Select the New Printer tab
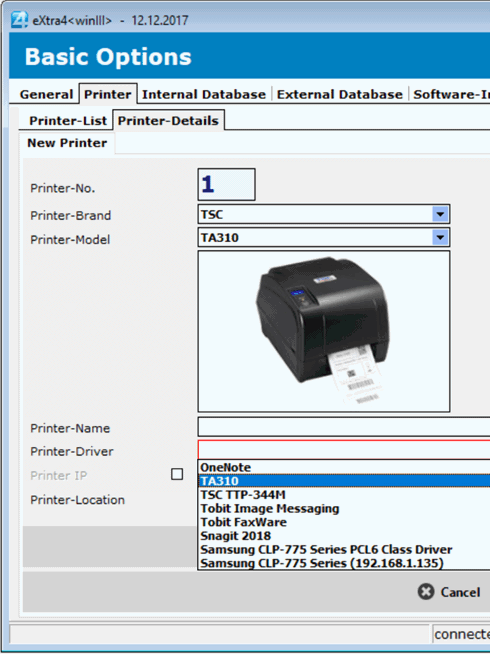The image size is (490, 654). (x=67, y=143)
